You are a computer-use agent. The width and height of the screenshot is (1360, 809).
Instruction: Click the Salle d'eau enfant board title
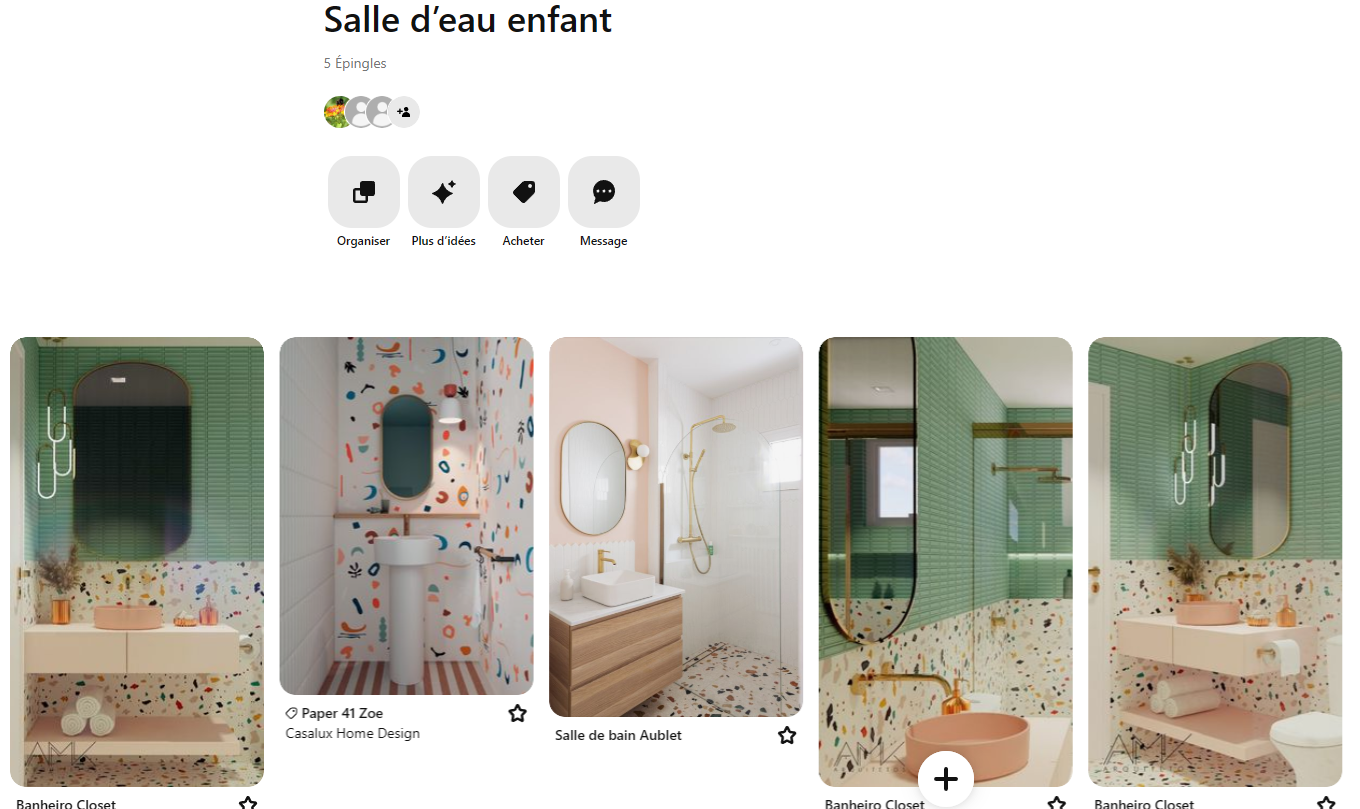pos(468,19)
